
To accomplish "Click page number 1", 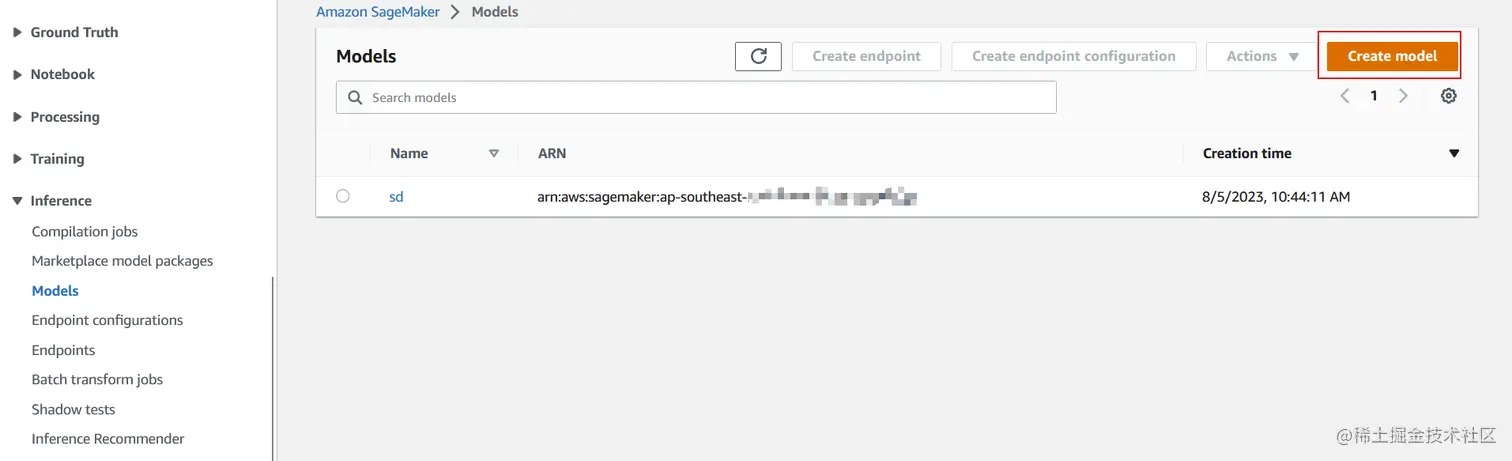I will pyautogui.click(x=1374, y=96).
